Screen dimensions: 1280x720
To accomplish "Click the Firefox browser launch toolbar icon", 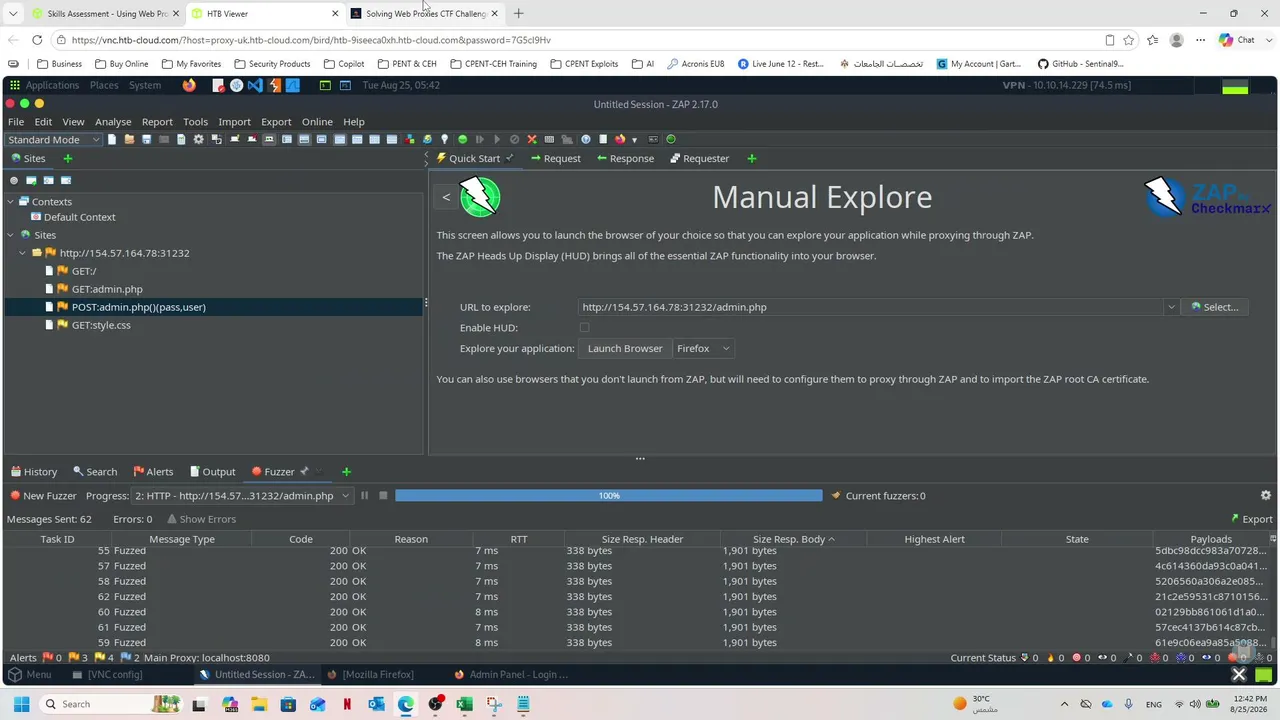I will [620, 140].
